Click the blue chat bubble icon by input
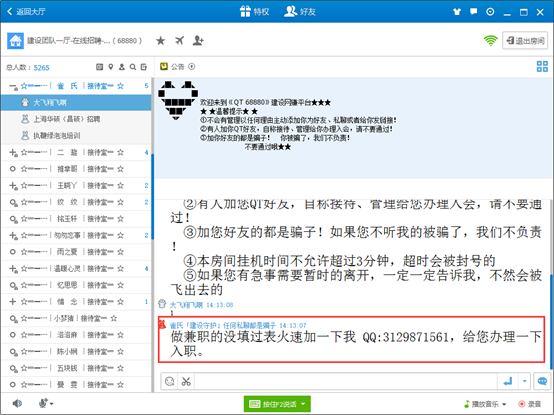This screenshot has height=415, width=554. coord(542,381)
